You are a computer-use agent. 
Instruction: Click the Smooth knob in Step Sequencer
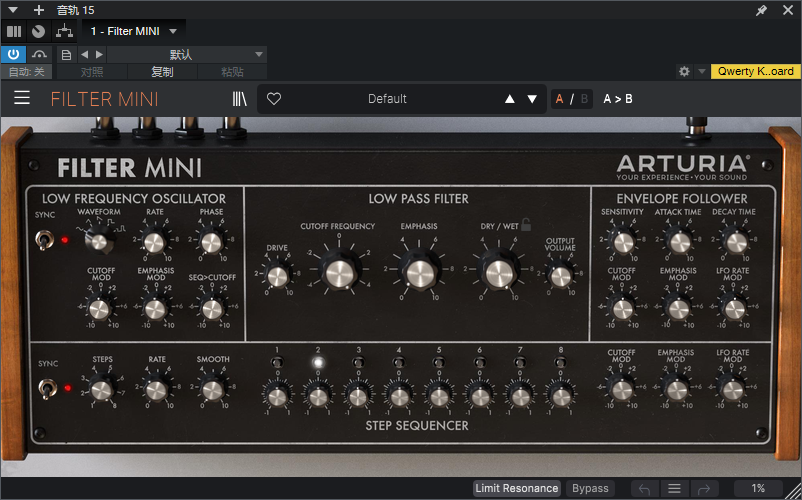(213, 390)
